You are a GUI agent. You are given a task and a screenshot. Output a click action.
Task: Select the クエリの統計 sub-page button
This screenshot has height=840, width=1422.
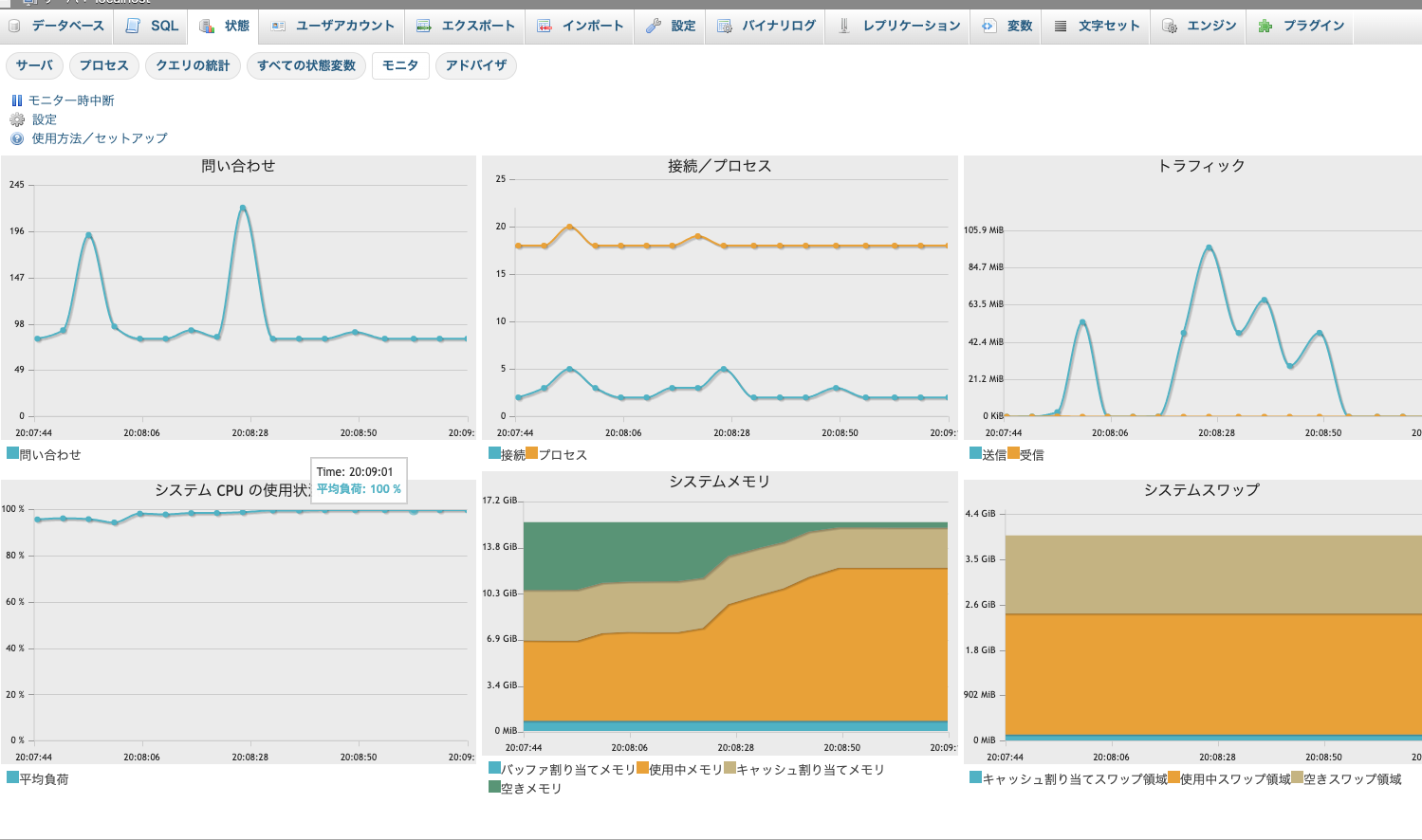(193, 65)
